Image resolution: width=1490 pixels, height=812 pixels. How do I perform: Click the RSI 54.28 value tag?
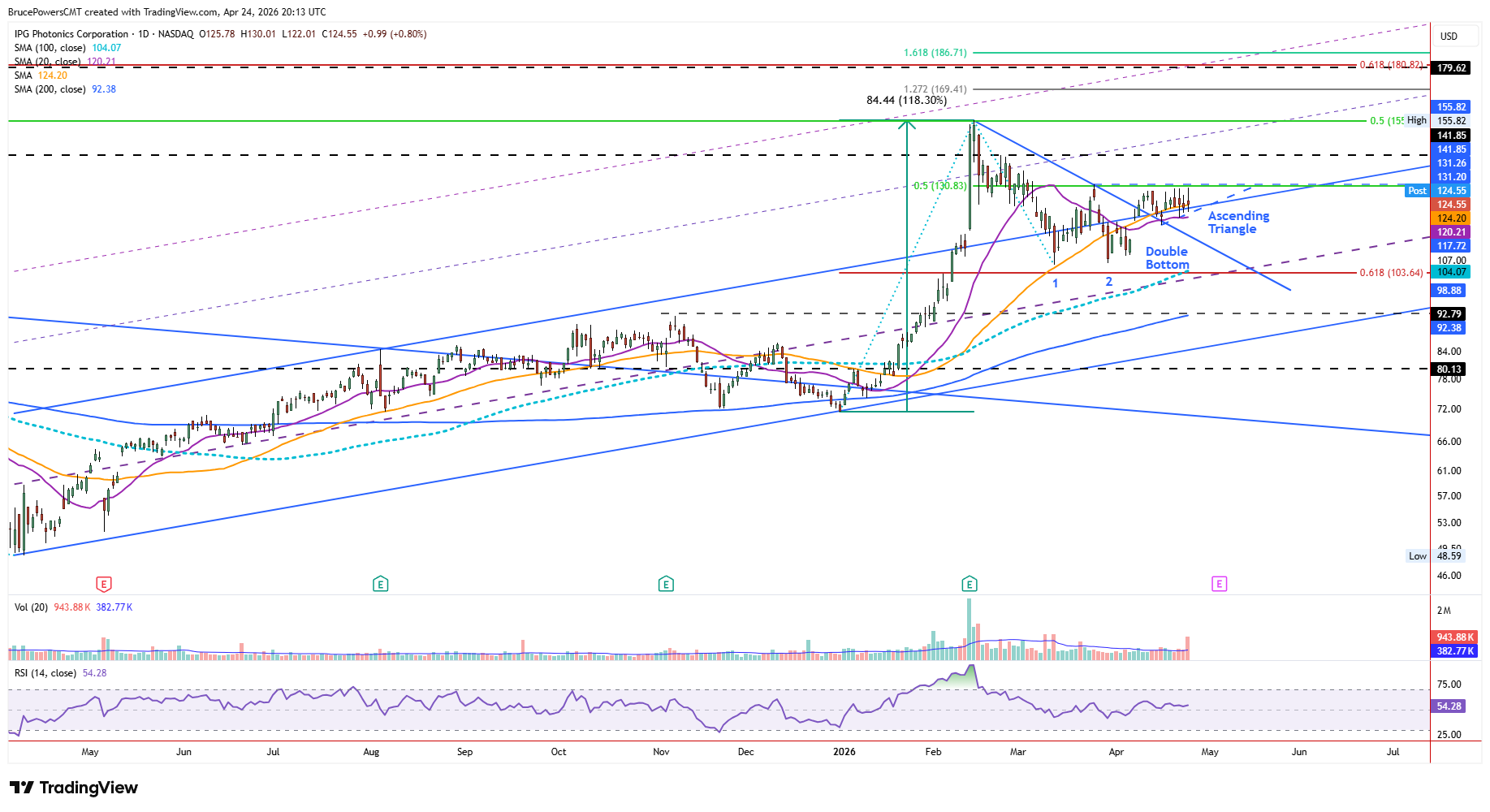(x=1449, y=706)
